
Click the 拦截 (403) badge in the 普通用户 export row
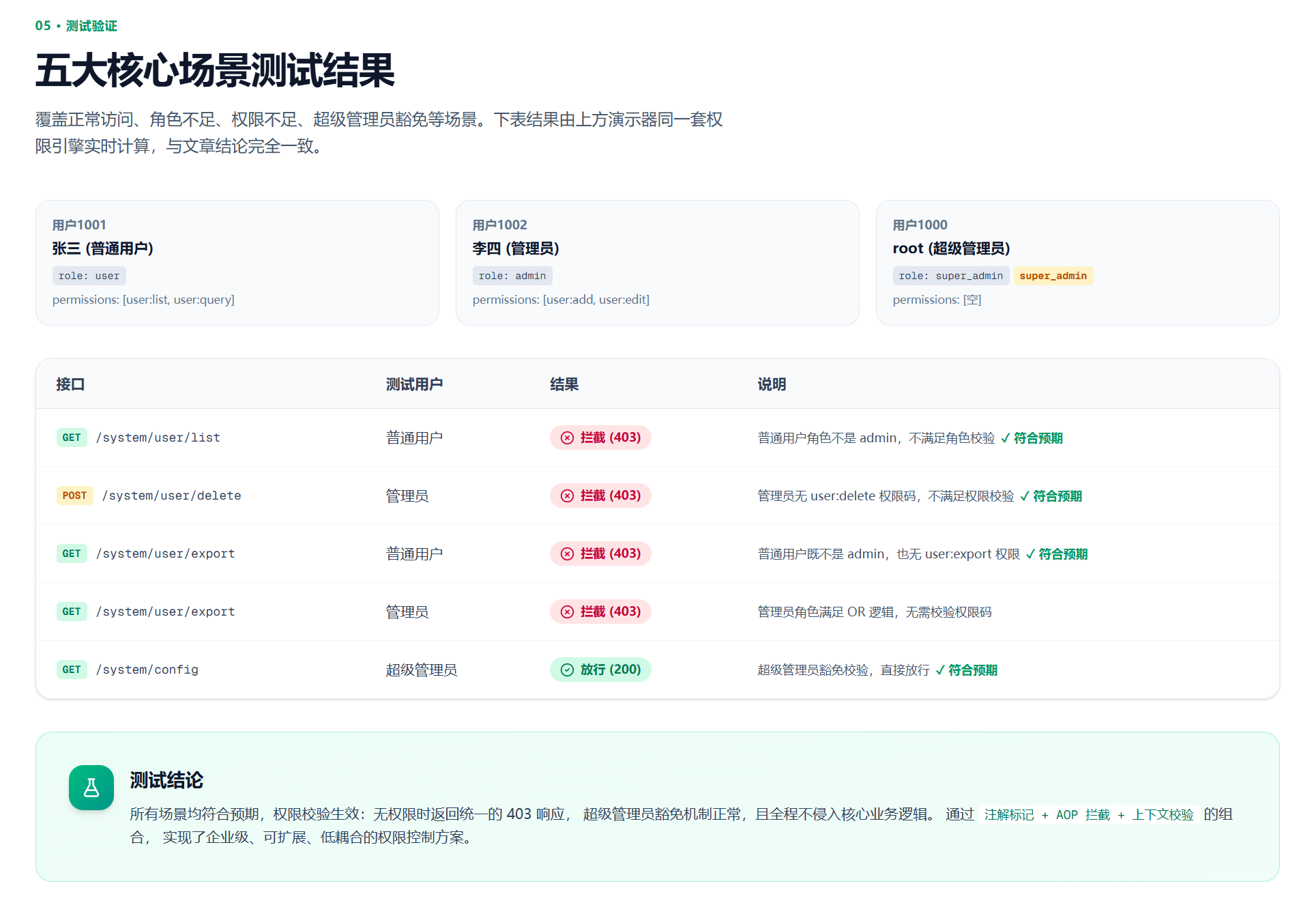[600, 554]
